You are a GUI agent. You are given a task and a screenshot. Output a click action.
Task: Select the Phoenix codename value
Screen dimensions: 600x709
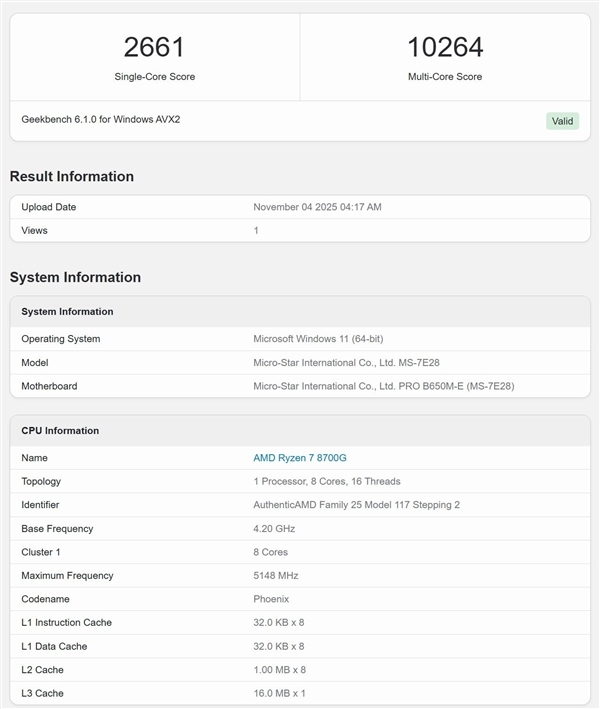[x=271, y=599]
